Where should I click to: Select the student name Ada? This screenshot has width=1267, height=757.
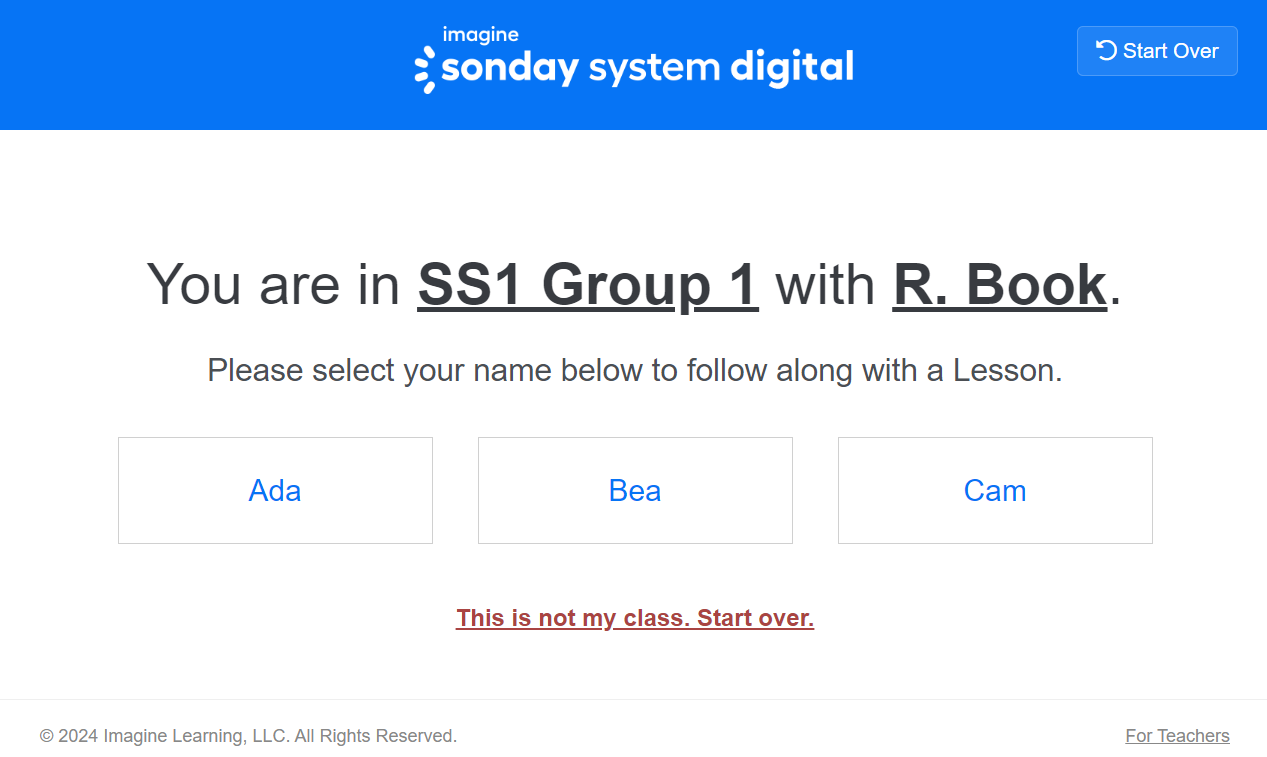pos(275,491)
